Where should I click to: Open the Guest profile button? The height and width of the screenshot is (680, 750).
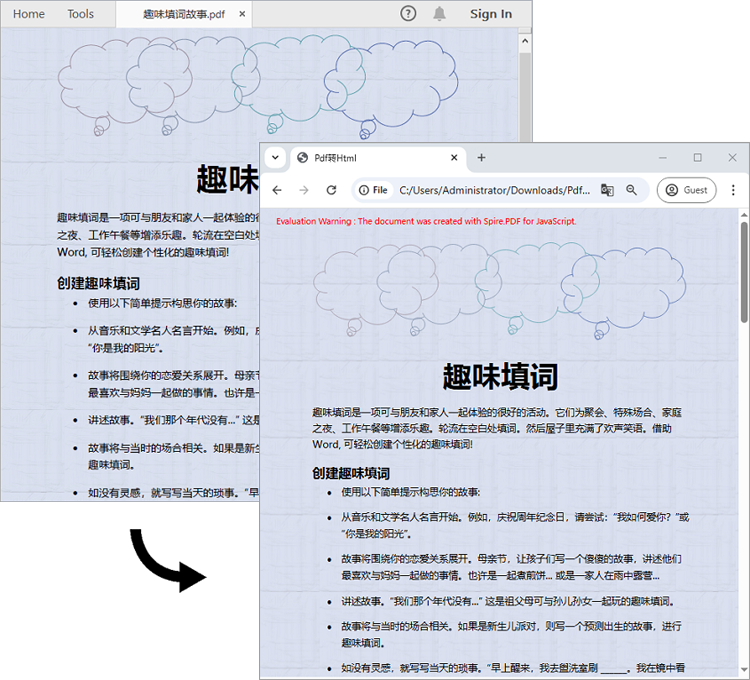[686, 190]
